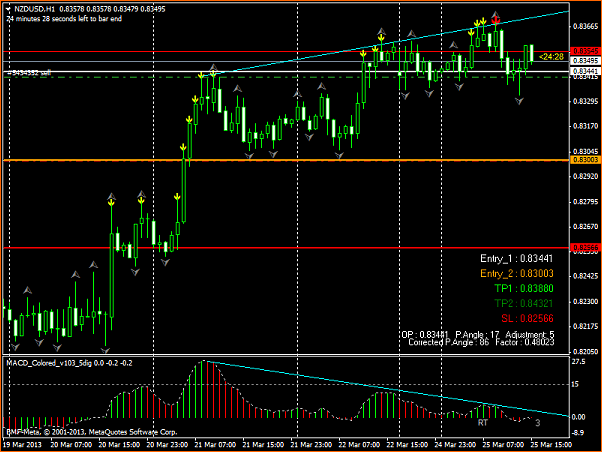Click the '24 minutes 28 seconds left to bar end' label

tap(64, 18)
